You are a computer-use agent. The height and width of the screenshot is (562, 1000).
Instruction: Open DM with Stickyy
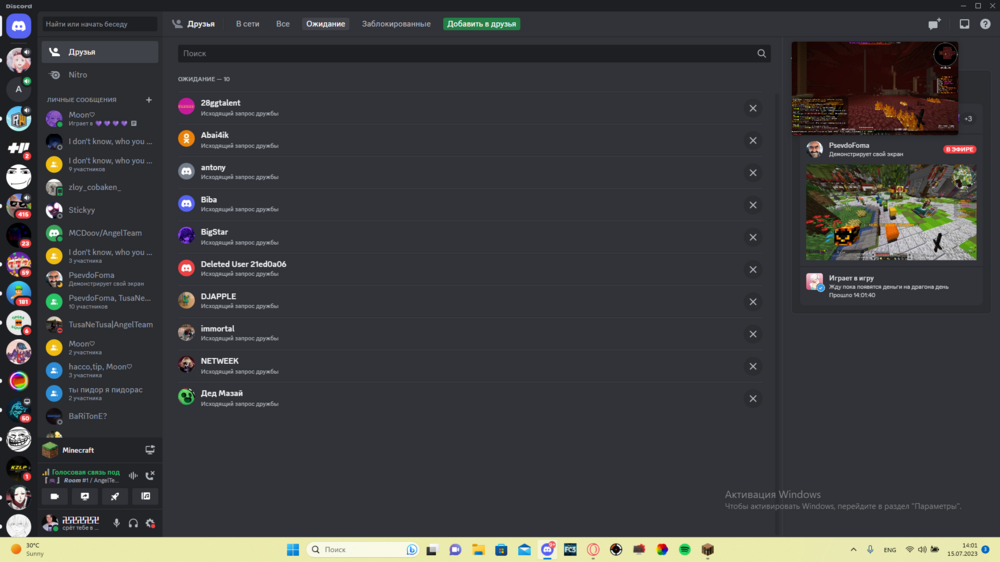(x=100, y=210)
